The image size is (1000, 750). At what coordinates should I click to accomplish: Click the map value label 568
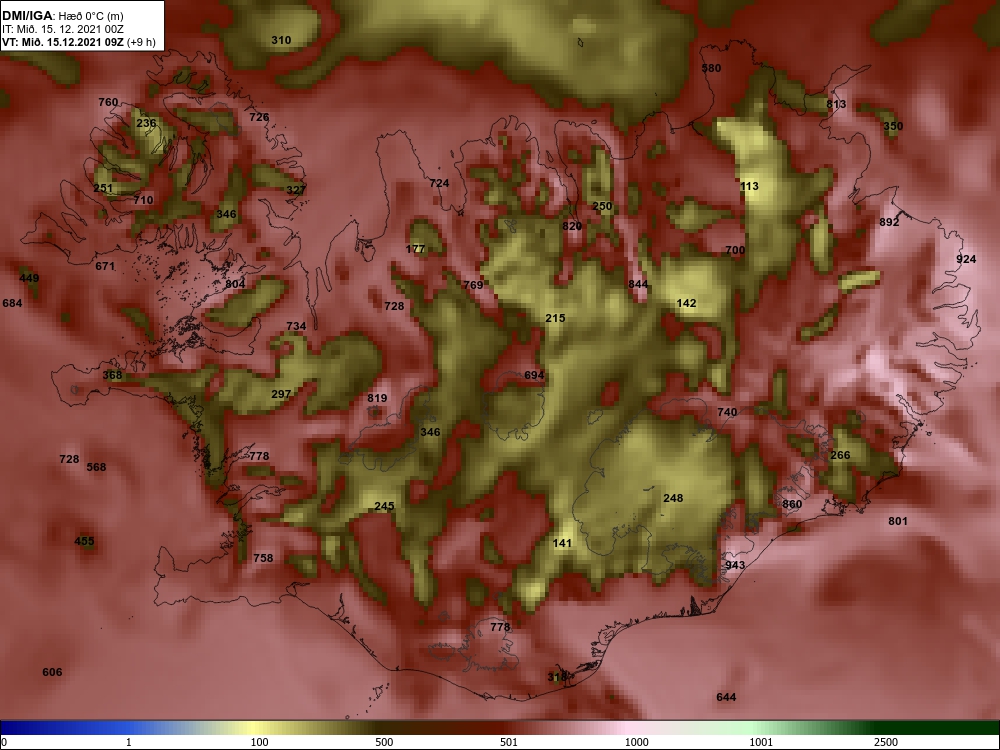point(96,467)
